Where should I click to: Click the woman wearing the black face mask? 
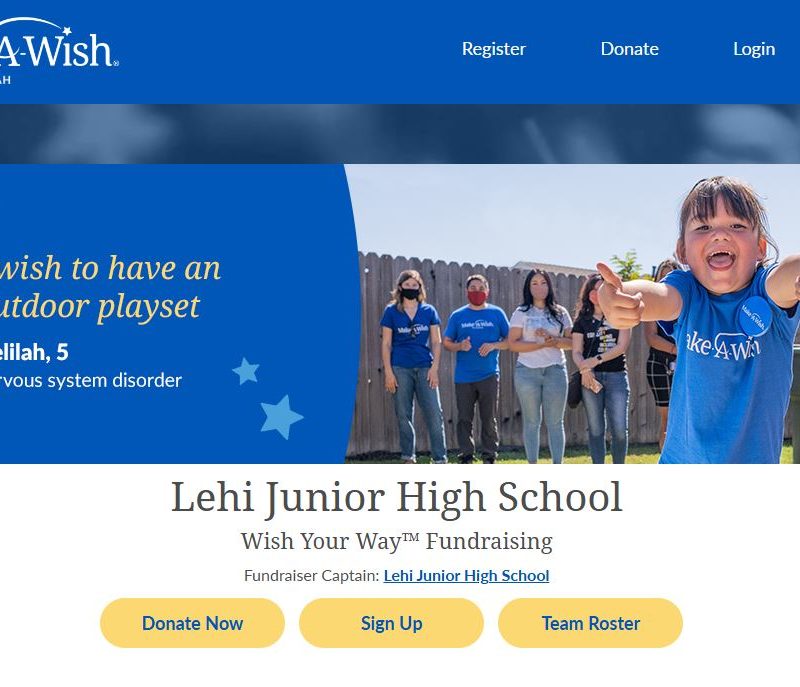coord(411,365)
